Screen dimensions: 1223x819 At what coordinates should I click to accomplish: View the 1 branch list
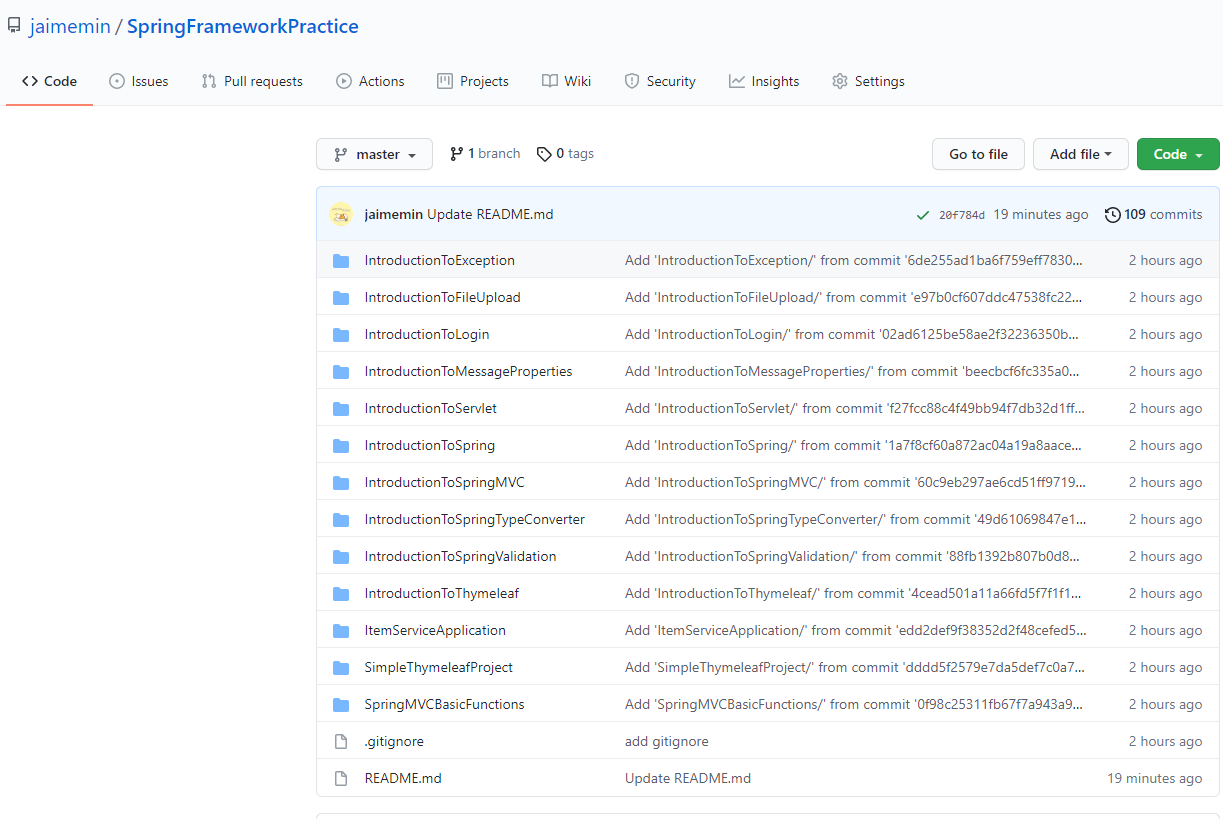coord(485,154)
